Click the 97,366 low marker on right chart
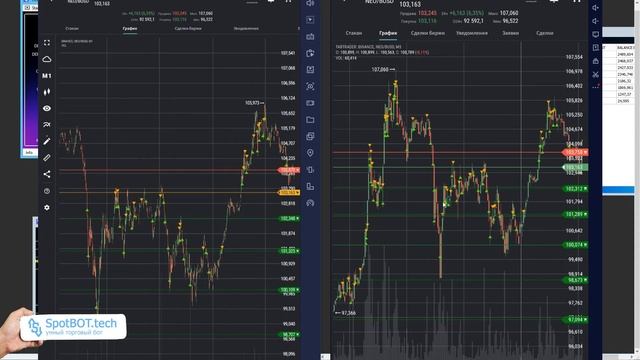 [345, 313]
